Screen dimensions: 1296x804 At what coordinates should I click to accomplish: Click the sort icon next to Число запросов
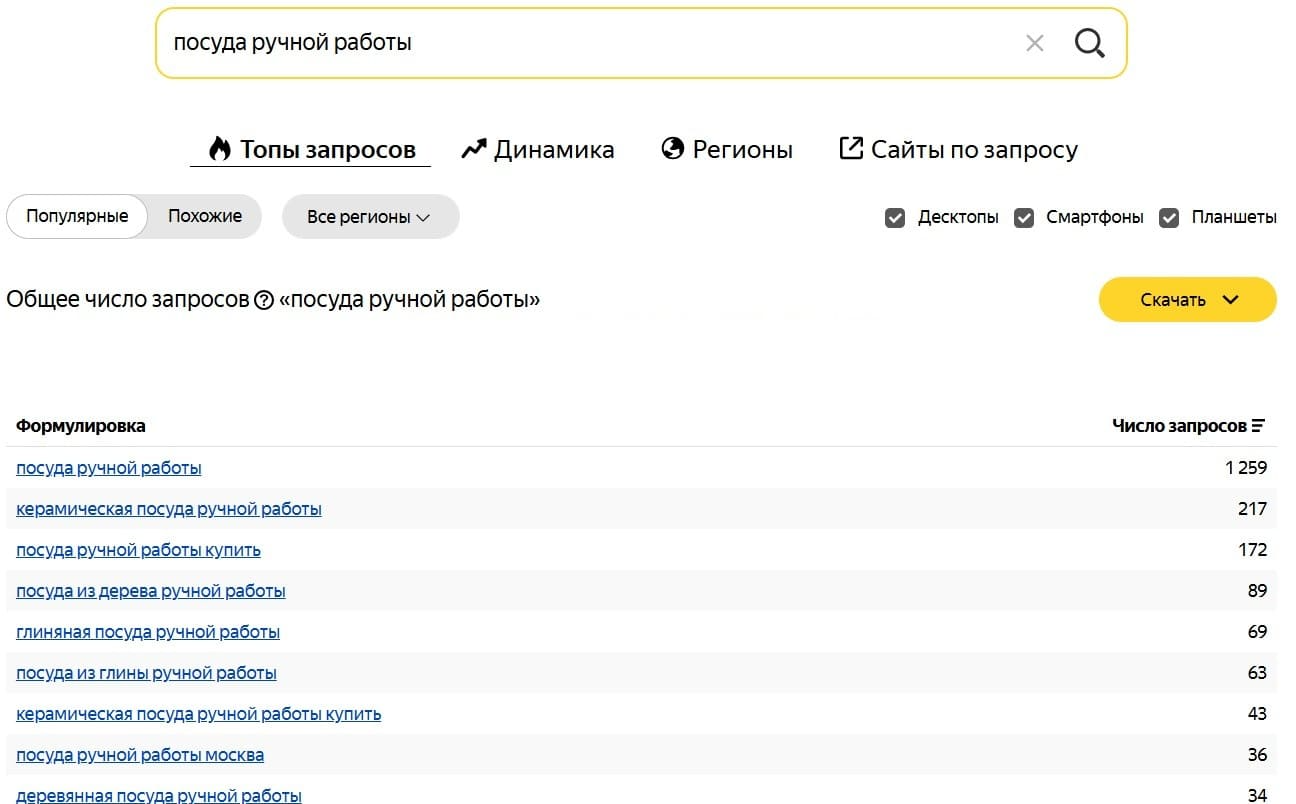click(x=1258, y=426)
